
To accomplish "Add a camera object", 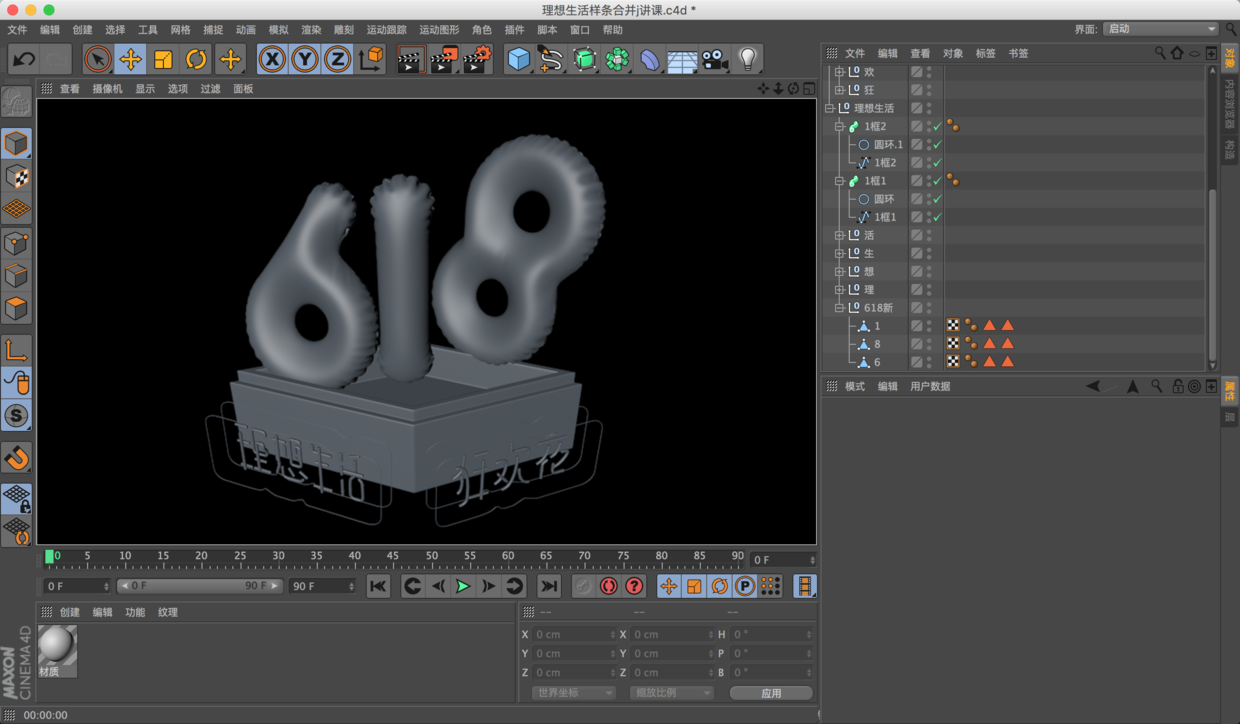I will [715, 59].
